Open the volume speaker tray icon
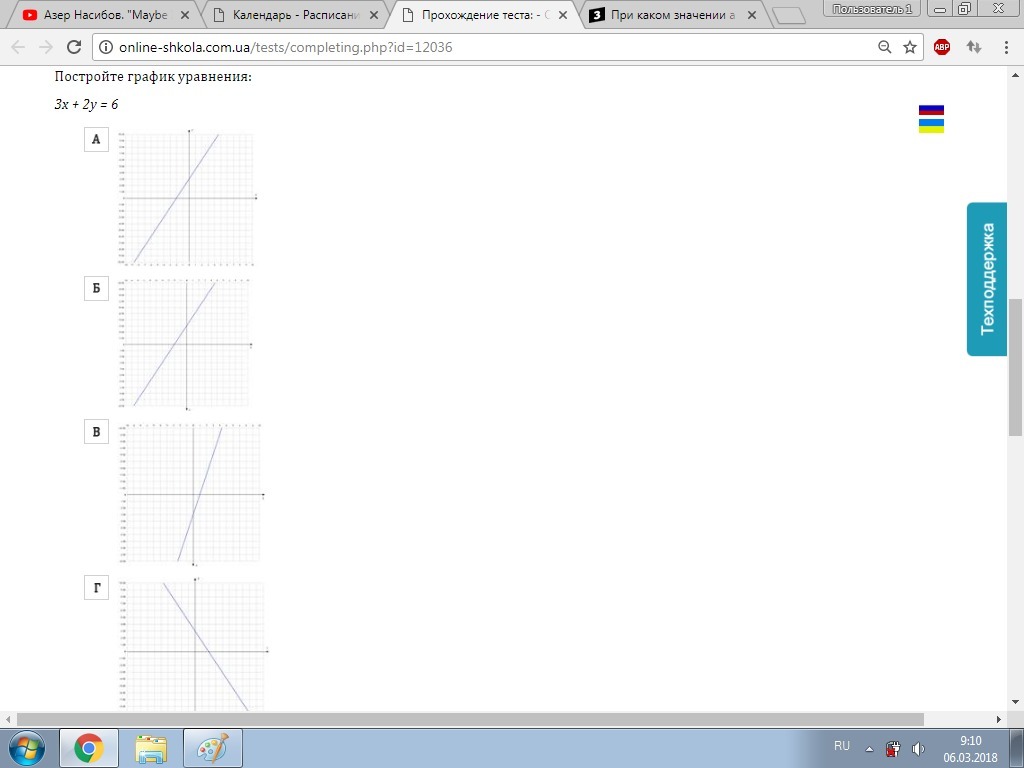Screen dimensions: 1024x768 tap(918, 748)
